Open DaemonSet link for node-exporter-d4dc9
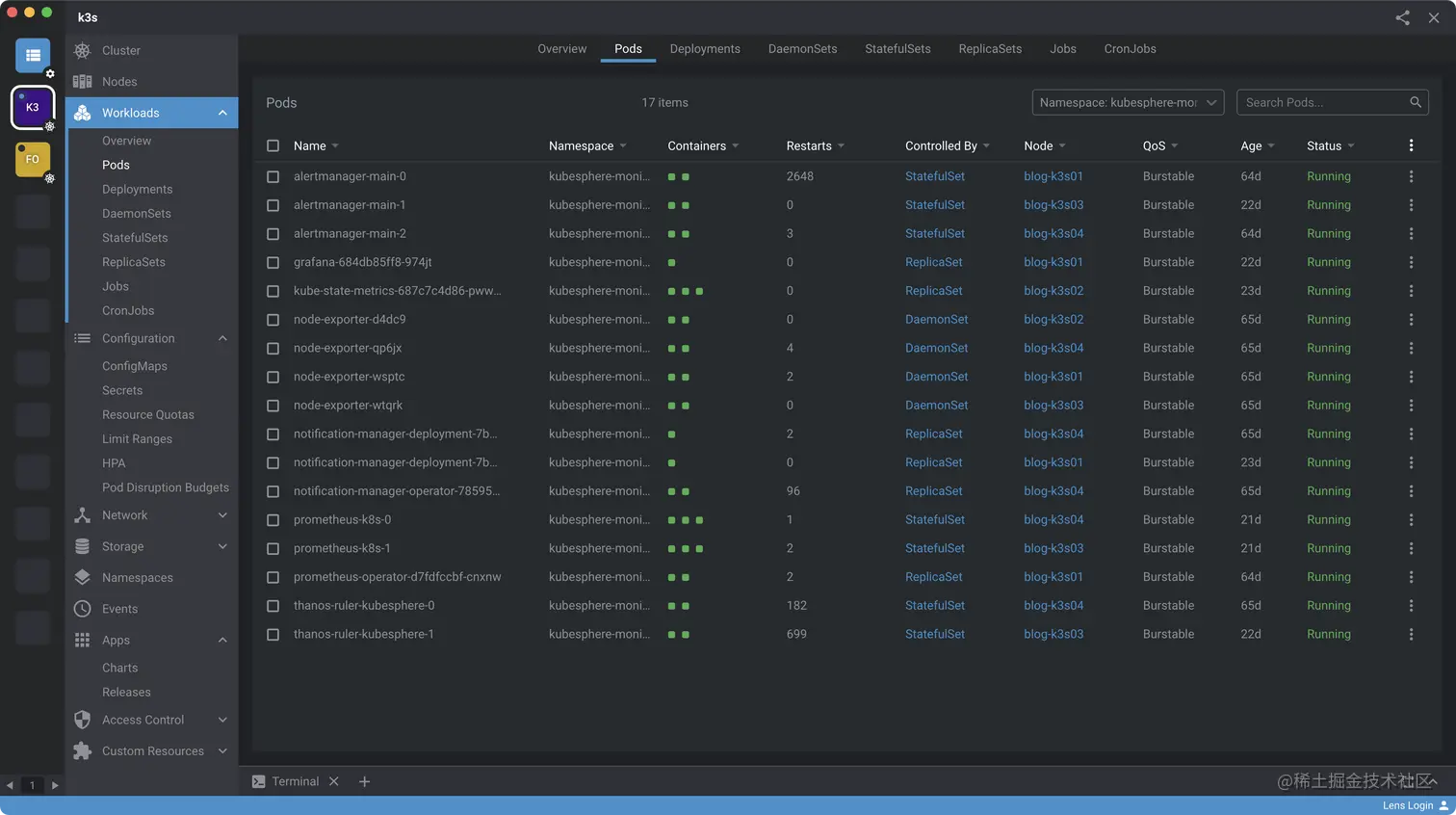 coord(936,320)
